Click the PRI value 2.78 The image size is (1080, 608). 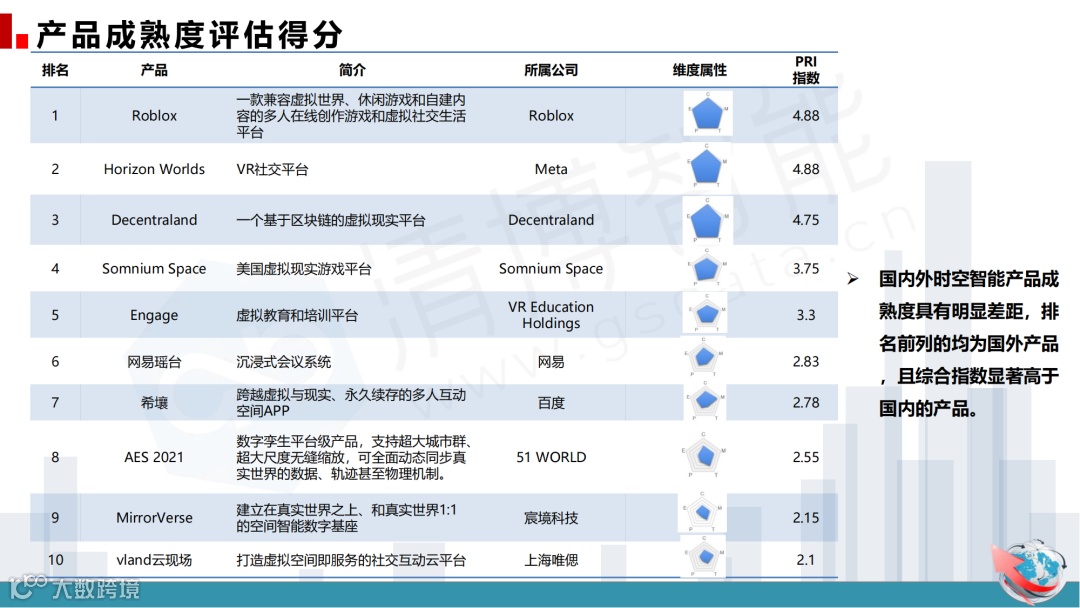[x=806, y=403]
